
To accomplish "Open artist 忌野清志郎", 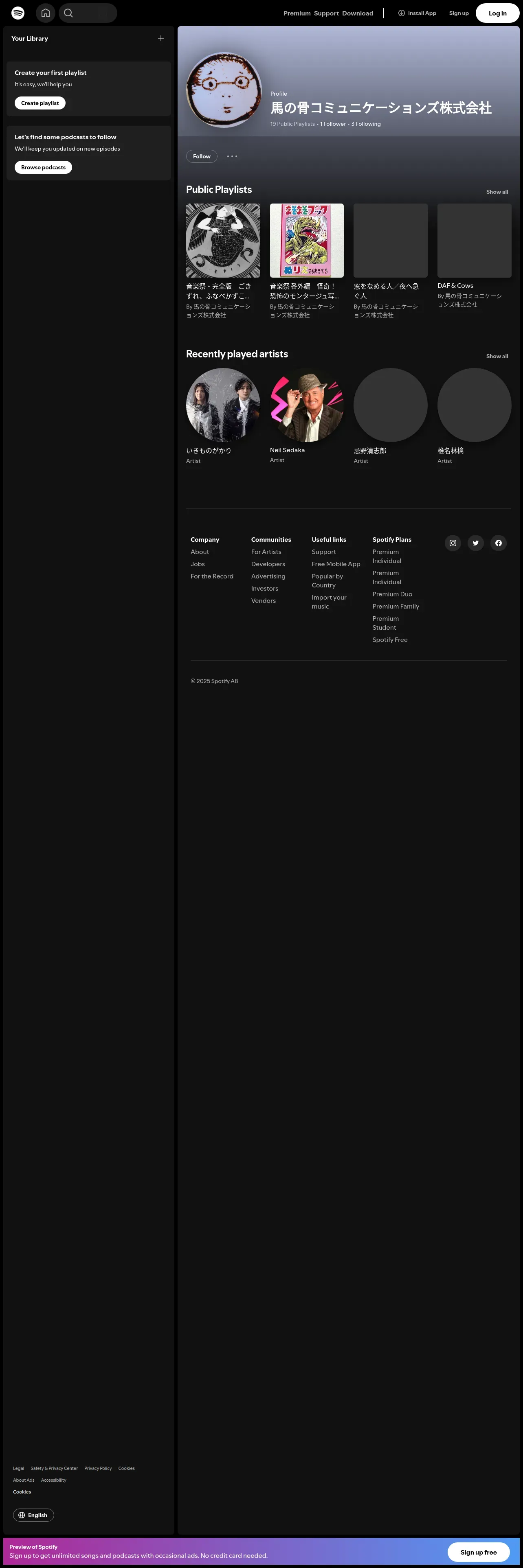I will point(390,417).
